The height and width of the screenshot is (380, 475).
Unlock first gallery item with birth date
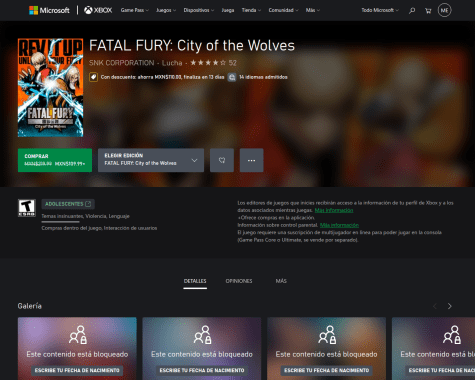[x=77, y=370]
